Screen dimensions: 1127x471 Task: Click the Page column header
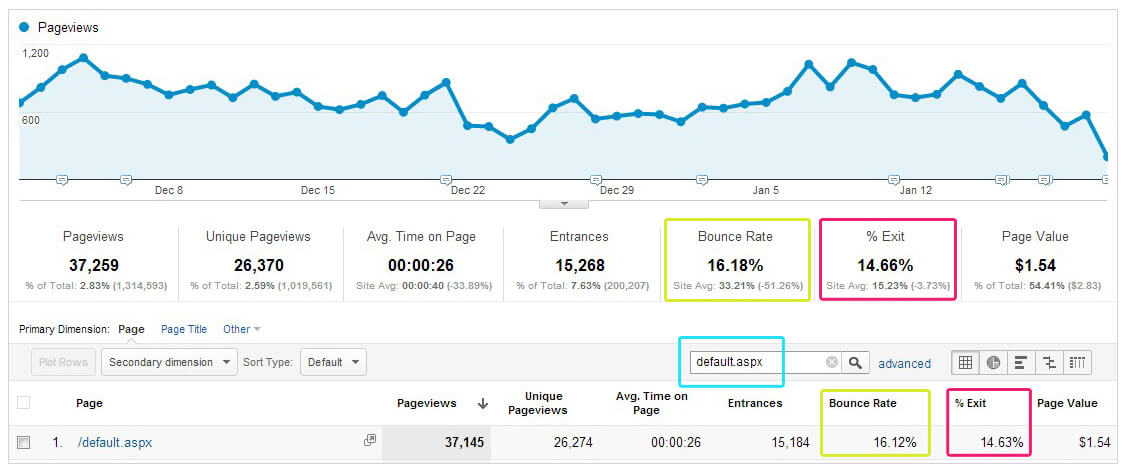click(89, 403)
